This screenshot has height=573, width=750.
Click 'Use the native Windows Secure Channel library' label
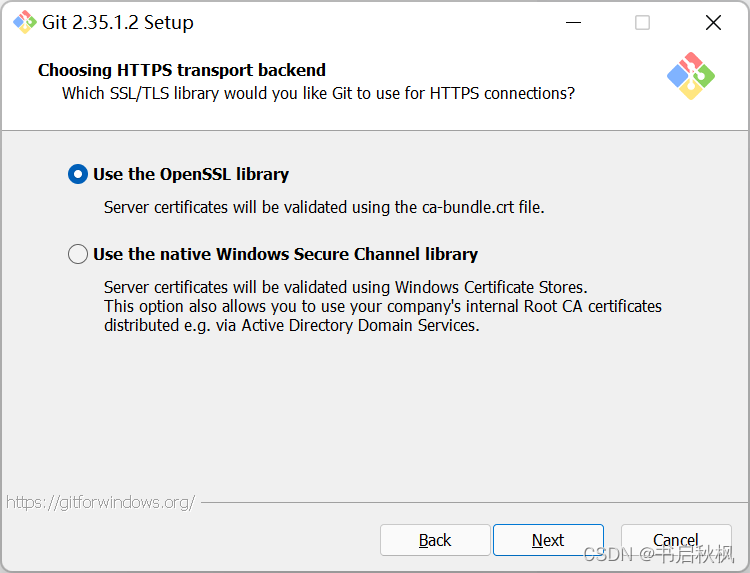tap(285, 254)
